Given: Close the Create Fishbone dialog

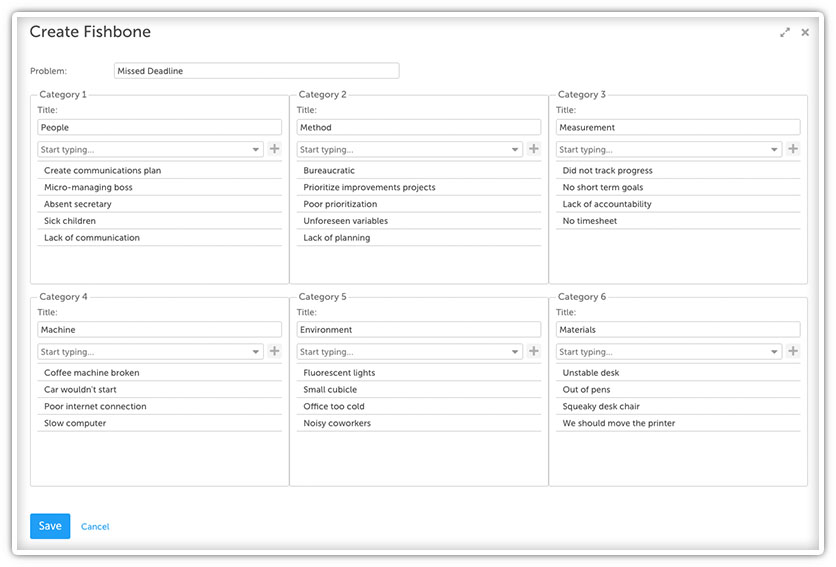Looking at the screenshot, I should tap(805, 33).
